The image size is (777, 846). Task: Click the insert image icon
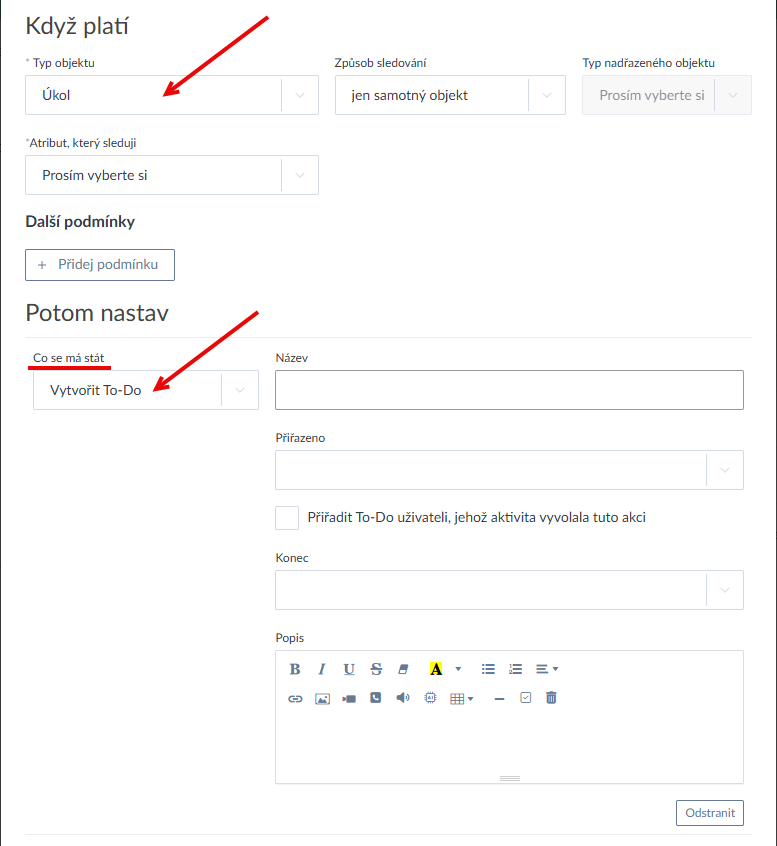pyautogui.click(x=322, y=699)
